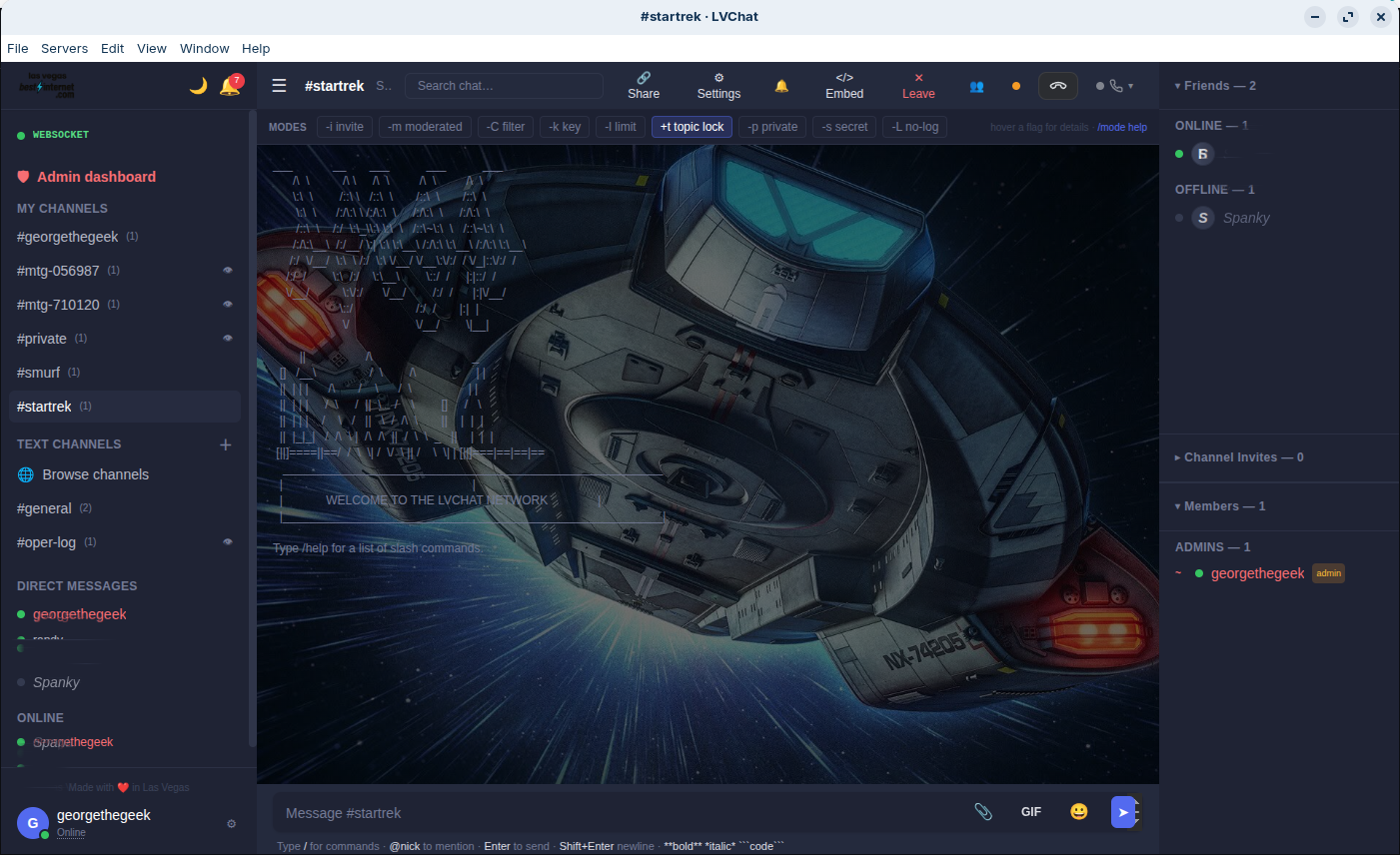Open notifications bell showing 7 alerts

(231, 86)
